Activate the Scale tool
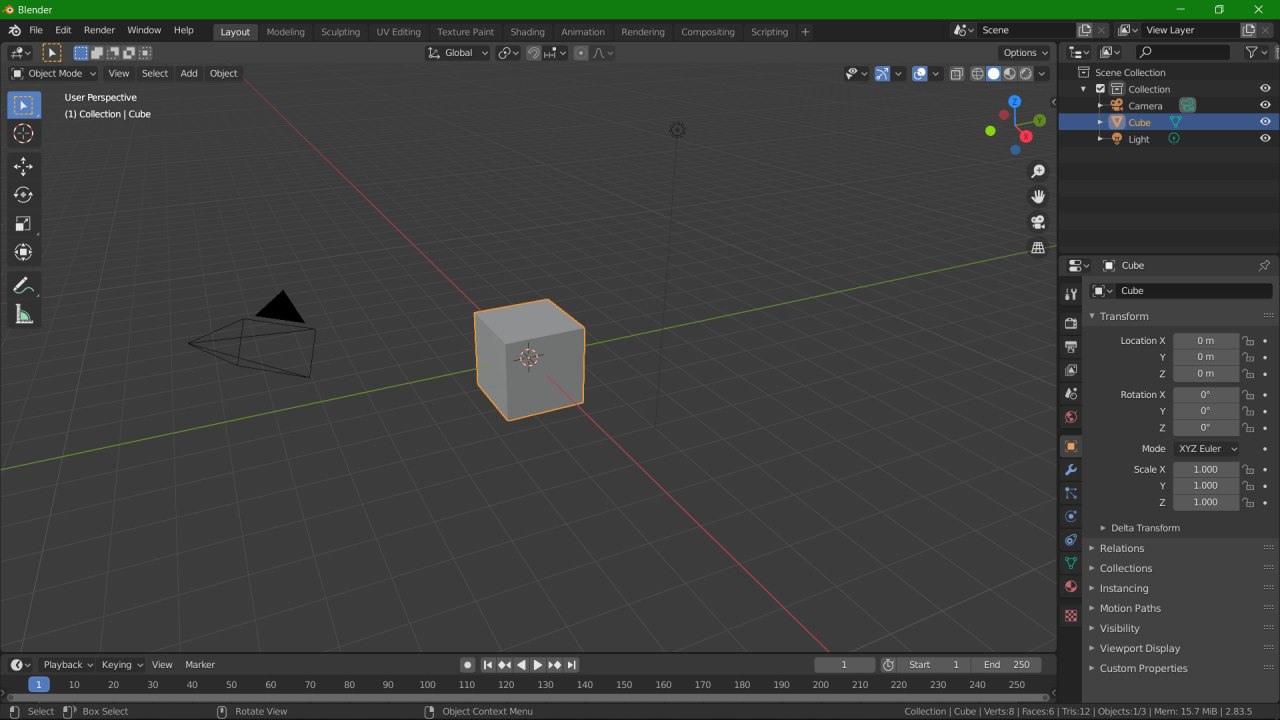Screen dimensions: 1280x720 pyautogui.click(x=24, y=224)
